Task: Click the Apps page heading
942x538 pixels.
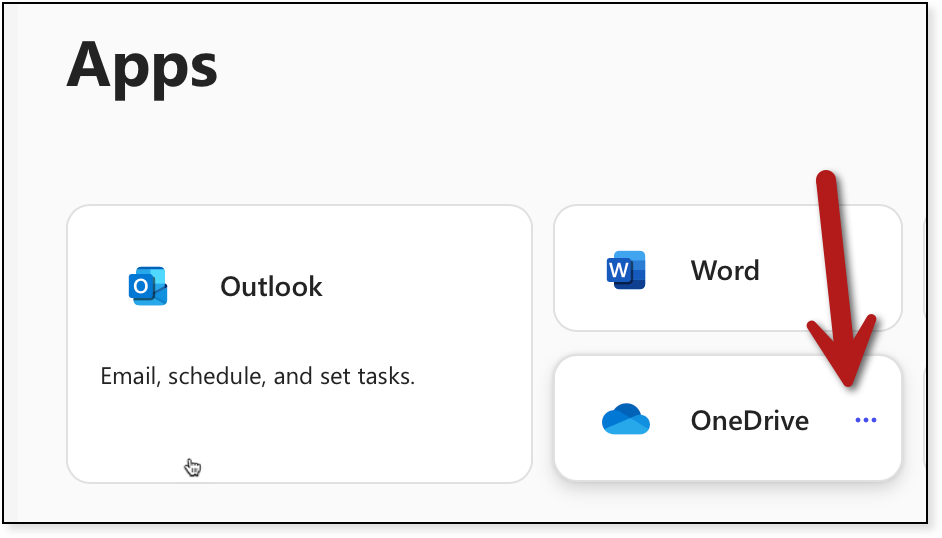Action: 142,64
